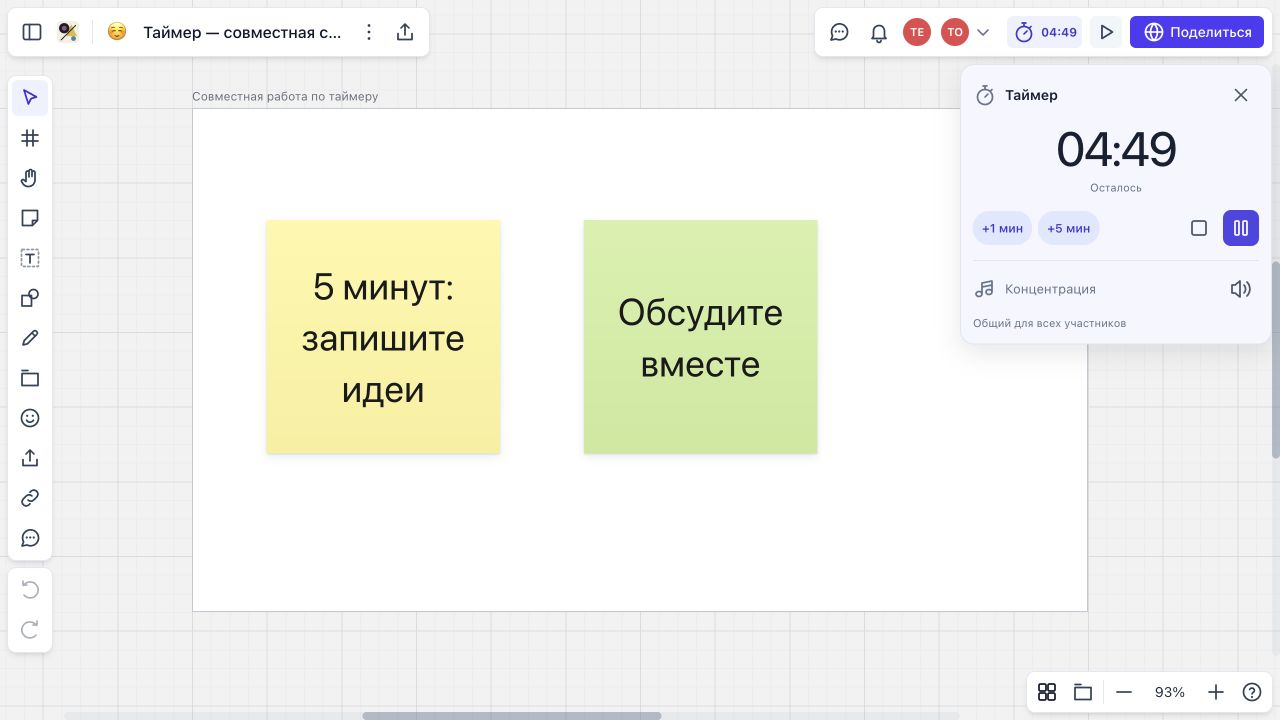
Task: Select the yellow sticky note
Action: [x=383, y=337]
